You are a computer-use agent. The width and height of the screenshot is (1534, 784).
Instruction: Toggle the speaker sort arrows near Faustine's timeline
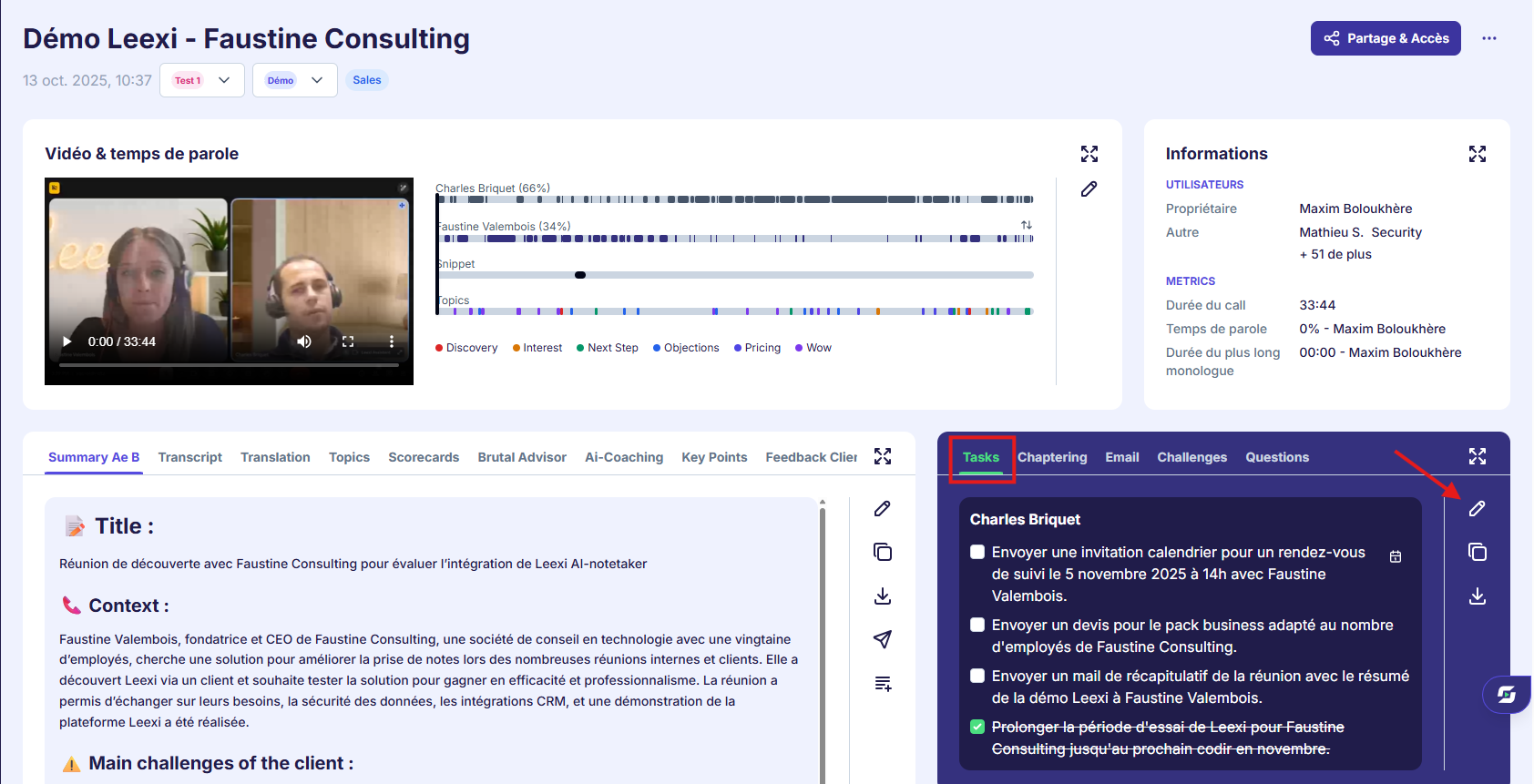pyautogui.click(x=1026, y=225)
